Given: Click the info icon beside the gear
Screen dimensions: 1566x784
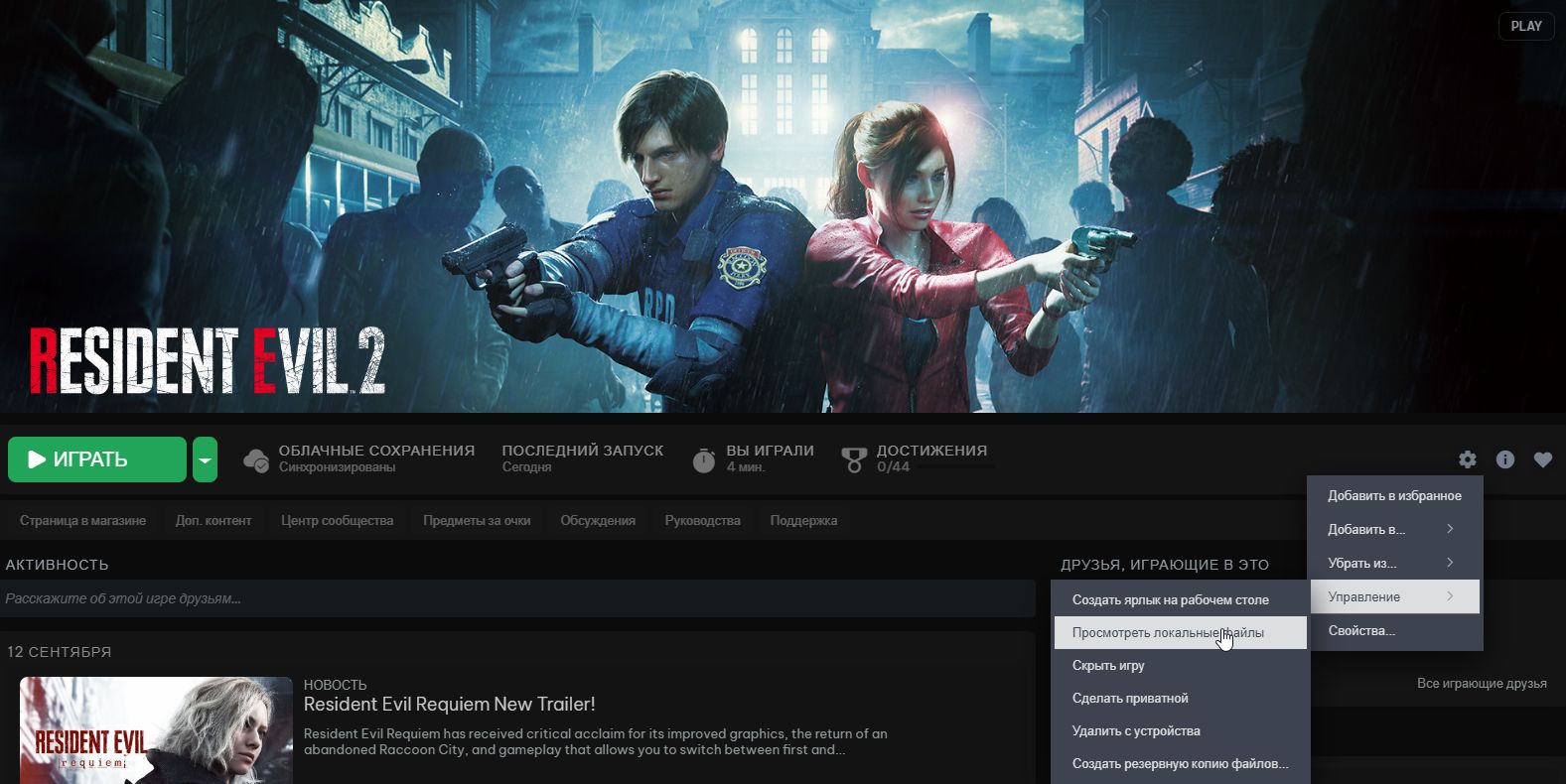Looking at the screenshot, I should coord(1505,459).
